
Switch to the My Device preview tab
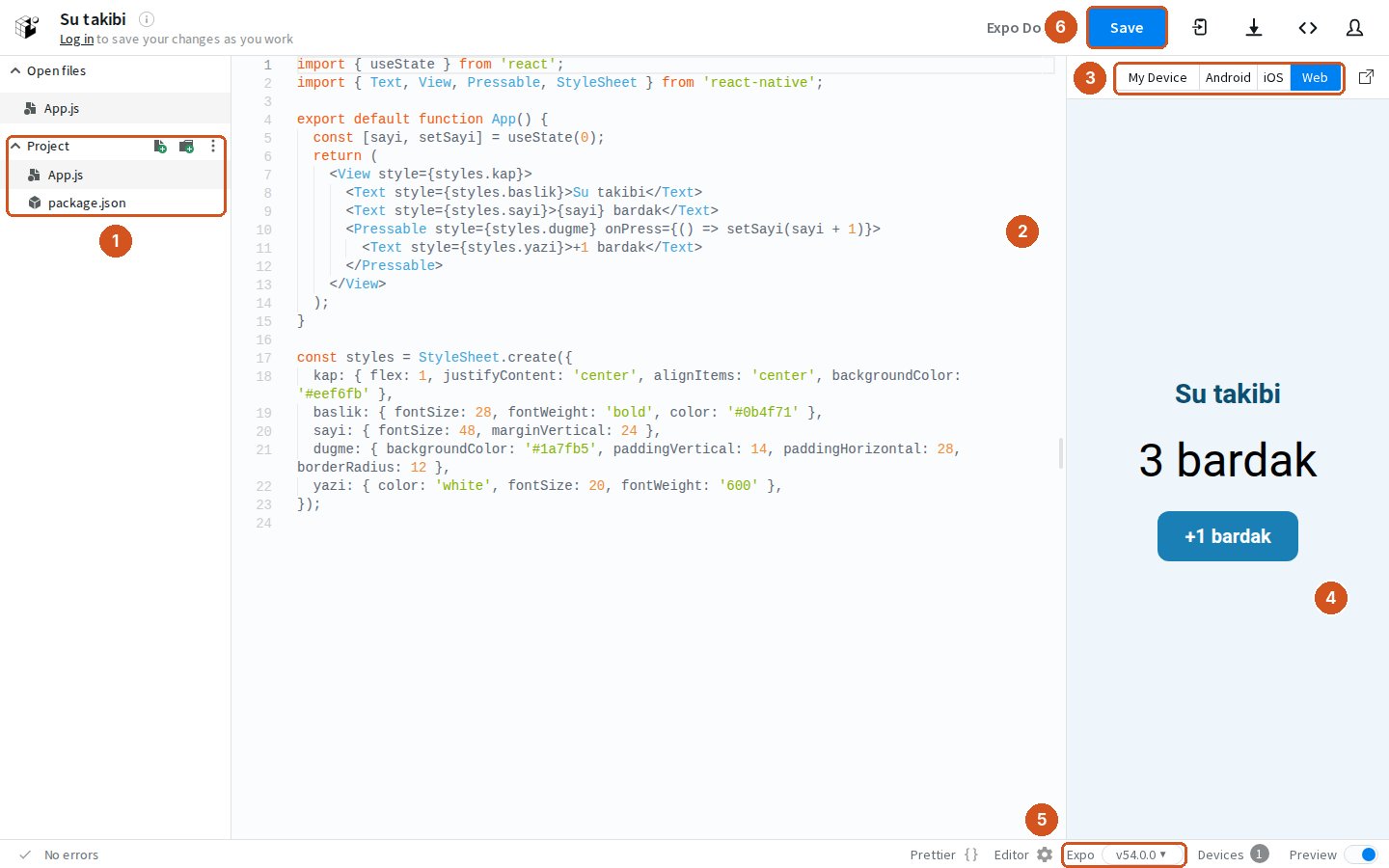[1157, 78]
